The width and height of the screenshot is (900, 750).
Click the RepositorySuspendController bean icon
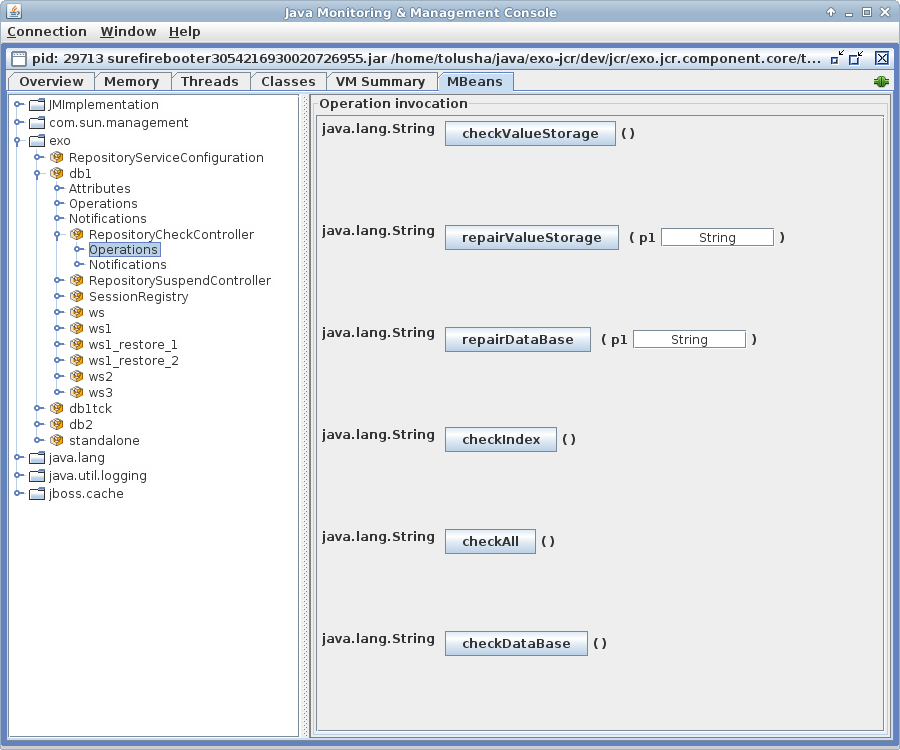pyautogui.click(x=77, y=281)
